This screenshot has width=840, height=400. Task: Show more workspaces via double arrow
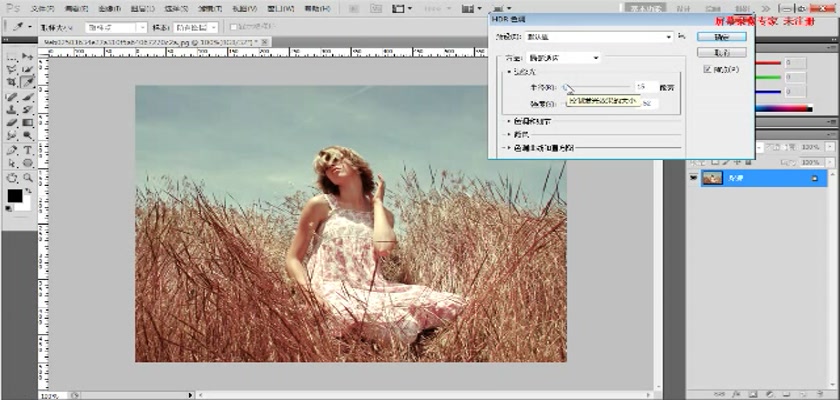click(767, 9)
